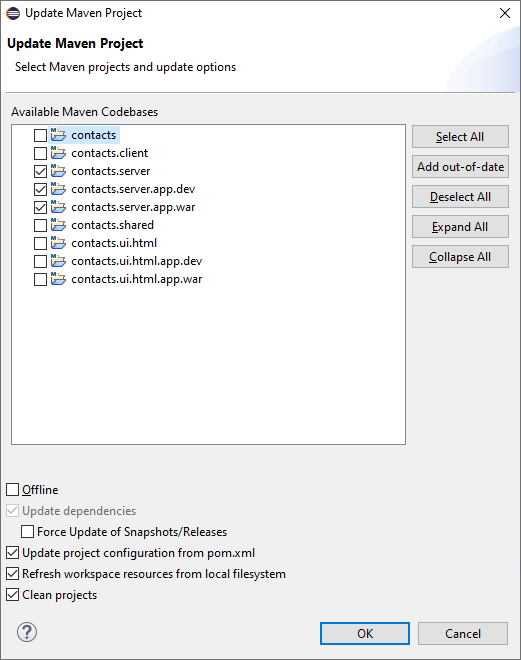The image size is (521, 660).
Task: Select the contacts.ui.html label
Action: coord(114,243)
